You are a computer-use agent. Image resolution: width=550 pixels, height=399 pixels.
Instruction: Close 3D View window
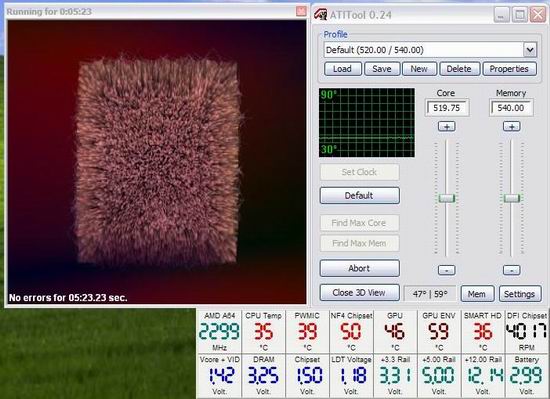pos(360,292)
